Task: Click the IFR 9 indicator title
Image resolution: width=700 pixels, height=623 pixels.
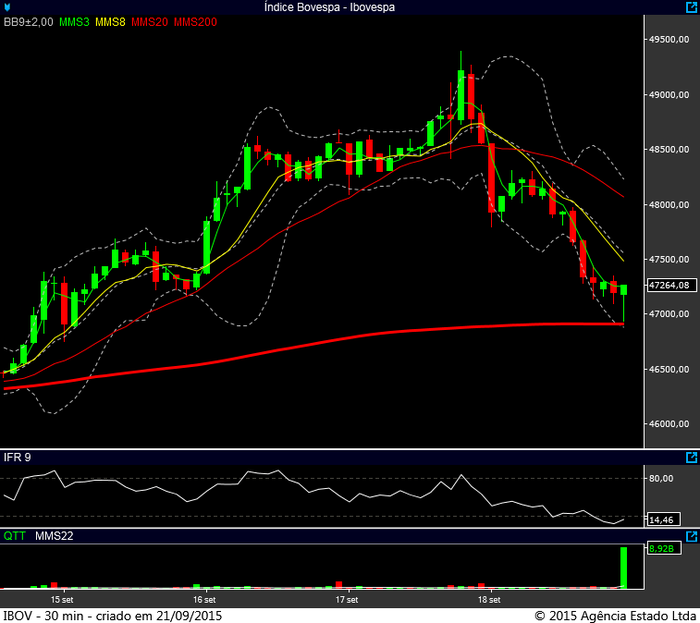Action: point(18,457)
